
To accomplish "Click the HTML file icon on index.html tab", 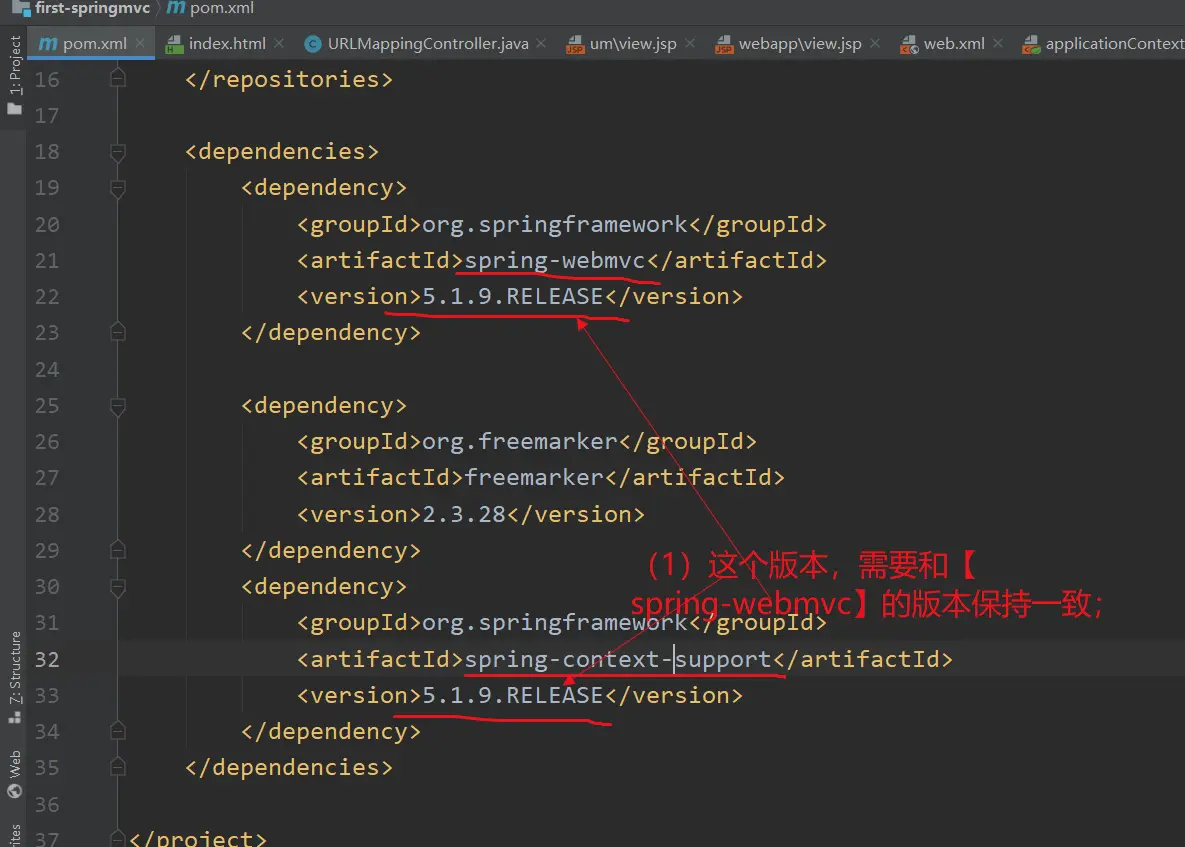I will pos(175,45).
